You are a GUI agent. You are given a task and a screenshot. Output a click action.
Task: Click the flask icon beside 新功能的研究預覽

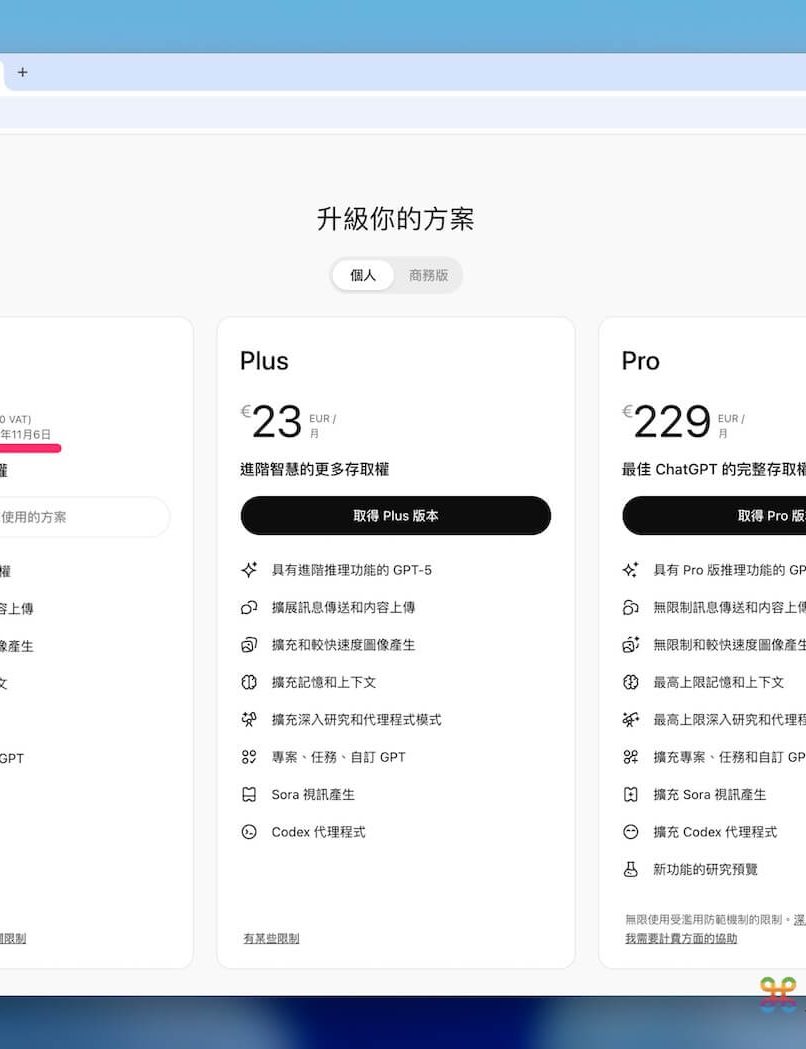[x=630, y=869]
